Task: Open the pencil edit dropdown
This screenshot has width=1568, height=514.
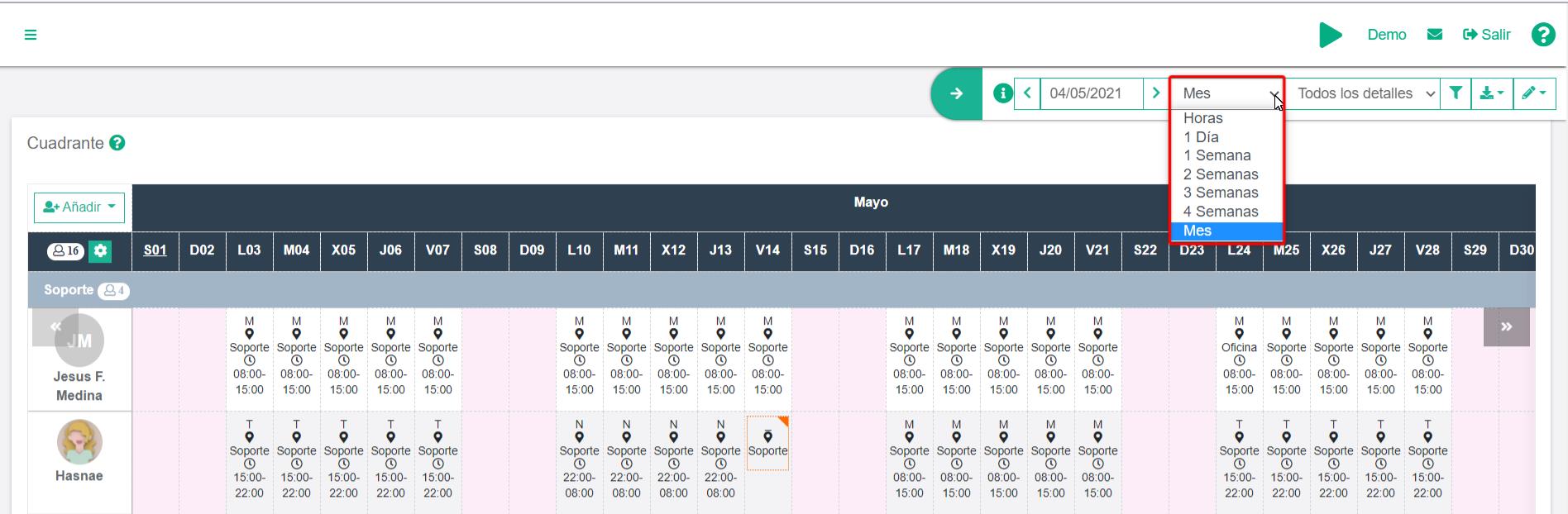Action: coord(1534,93)
